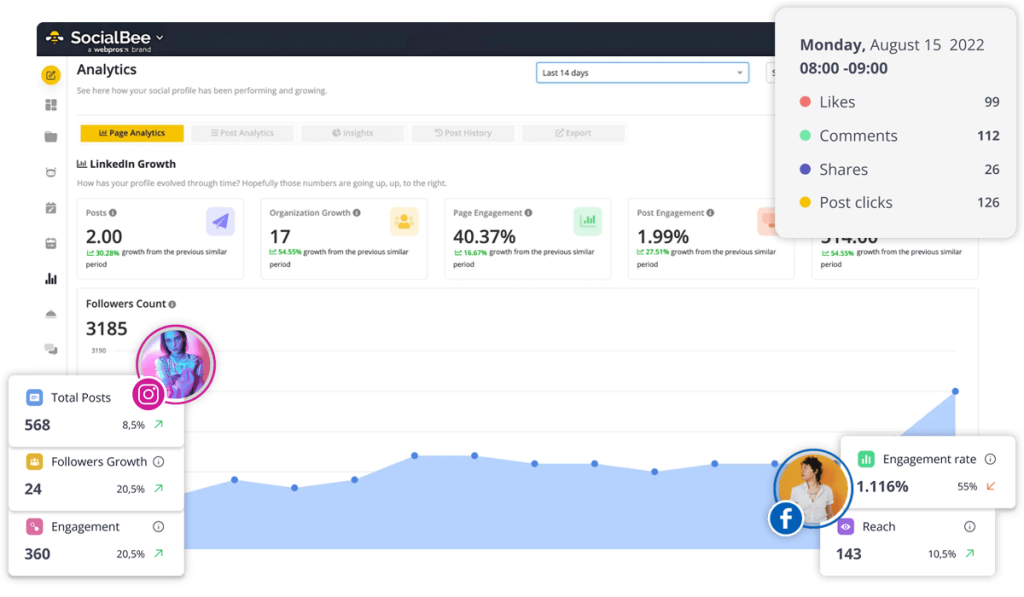The width and height of the screenshot is (1024, 597).
Task: Switch to the Post Analytics tab
Action: [242, 133]
